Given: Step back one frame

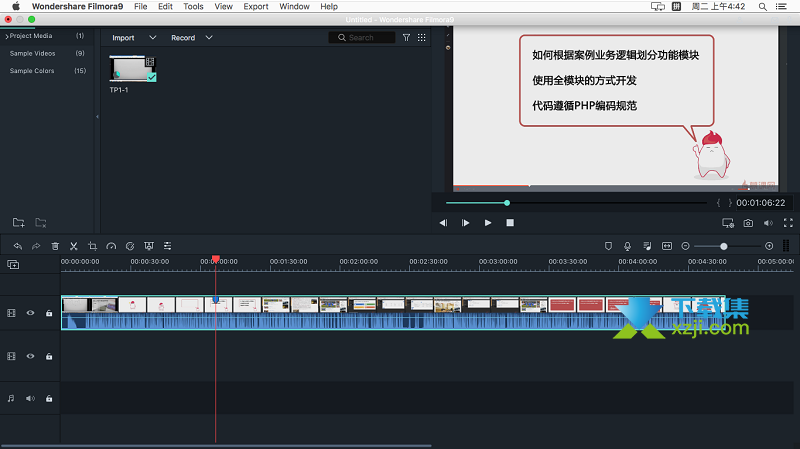Looking at the screenshot, I should pos(443,223).
